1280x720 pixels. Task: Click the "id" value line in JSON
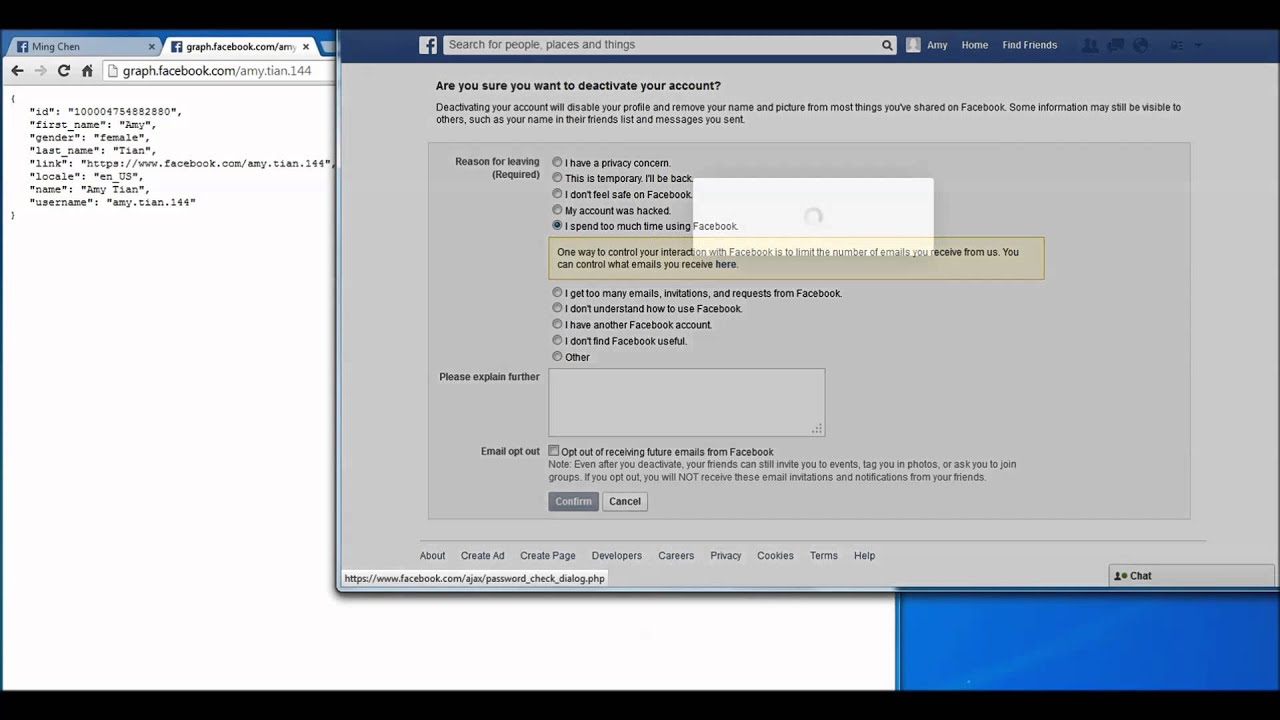[105, 112]
